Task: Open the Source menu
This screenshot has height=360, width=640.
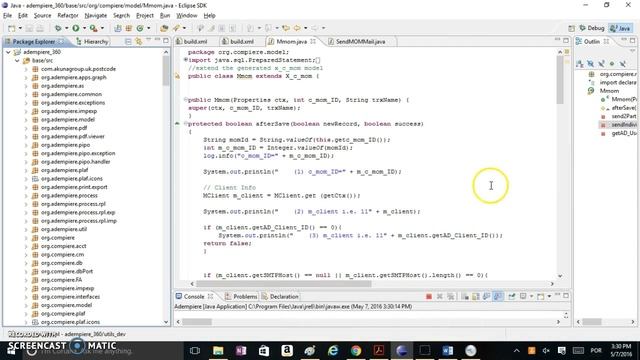Action: tap(42, 16)
